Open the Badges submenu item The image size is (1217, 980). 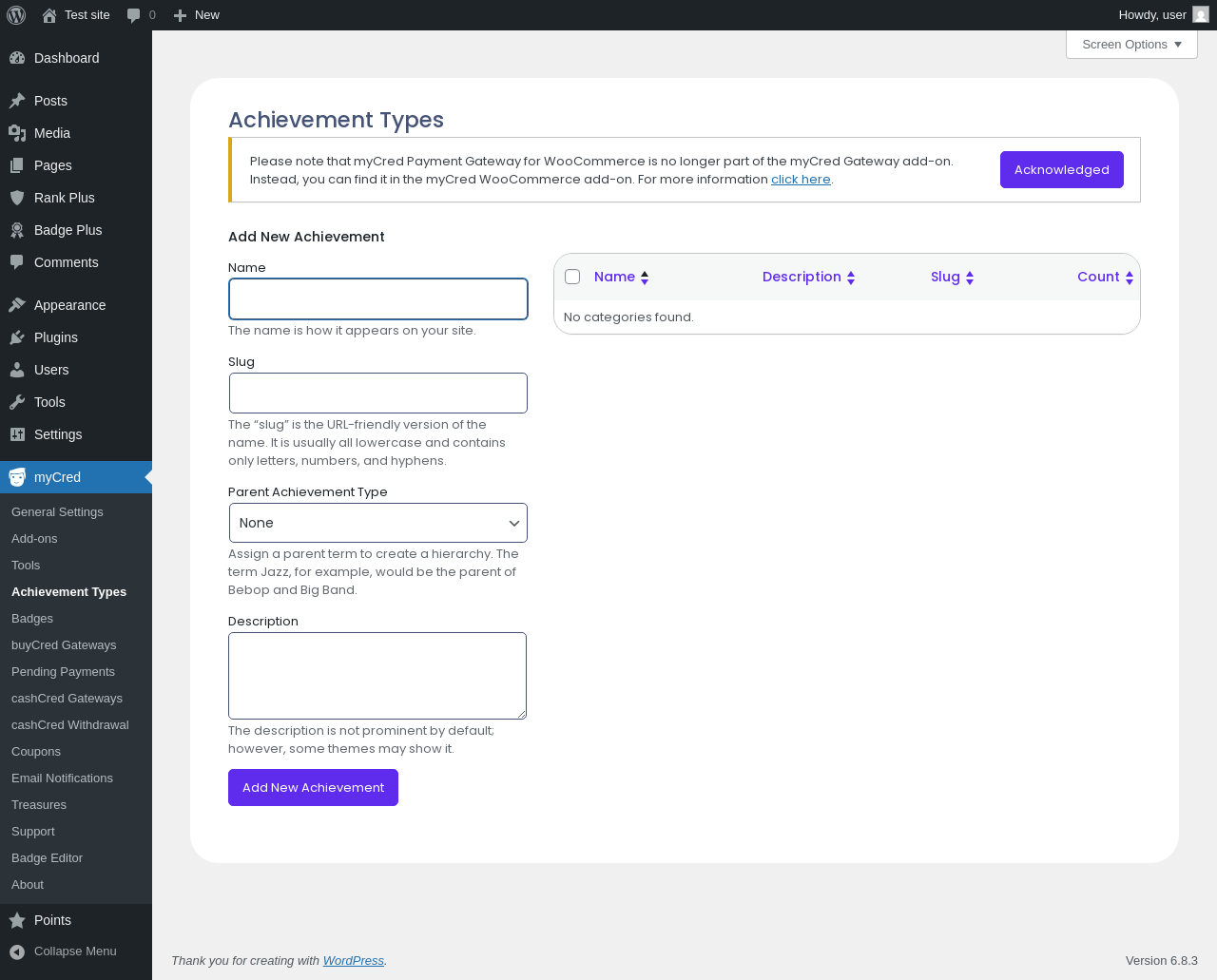(32, 619)
